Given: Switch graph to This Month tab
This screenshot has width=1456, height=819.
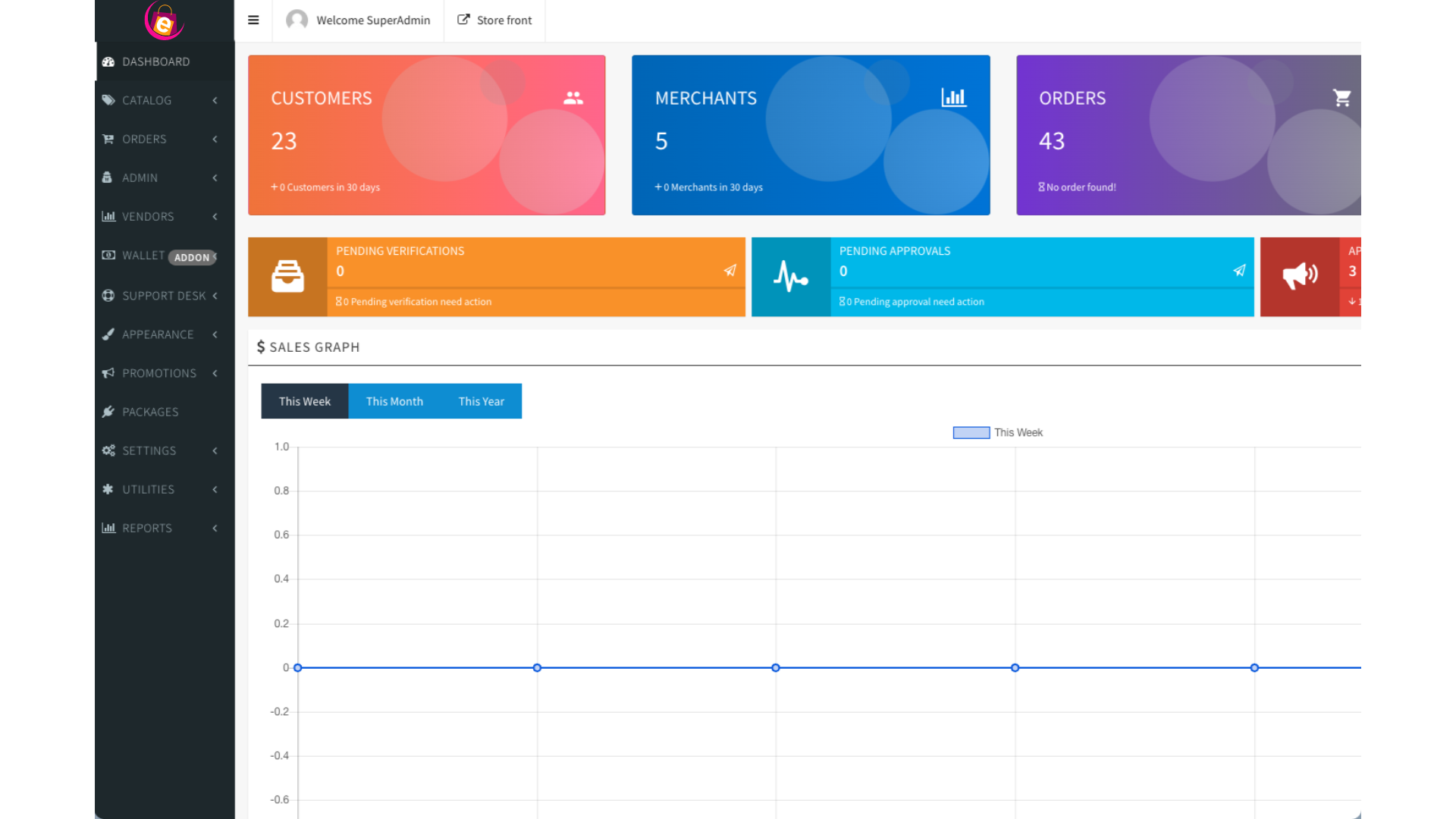Looking at the screenshot, I should (x=394, y=401).
